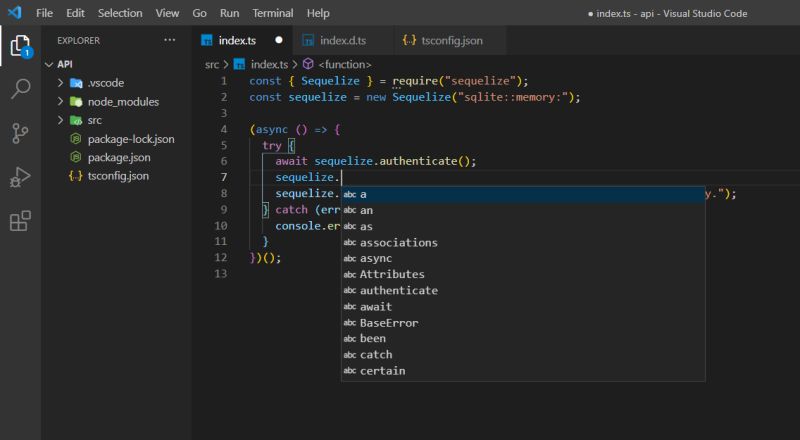This screenshot has height=440, width=800.
Task: Click tsconfig.json braces icon in explorer
Action: pyautogui.click(x=76, y=176)
